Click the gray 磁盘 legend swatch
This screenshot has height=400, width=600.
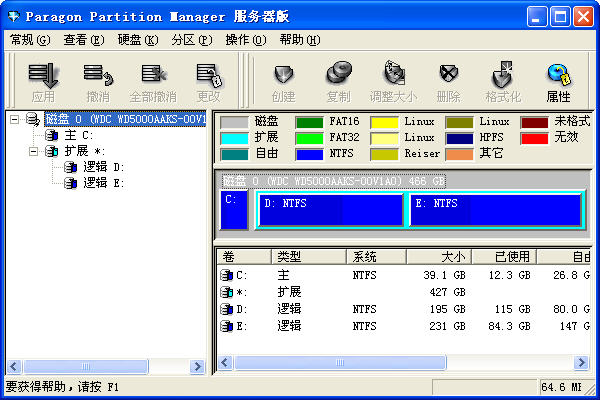[234, 122]
